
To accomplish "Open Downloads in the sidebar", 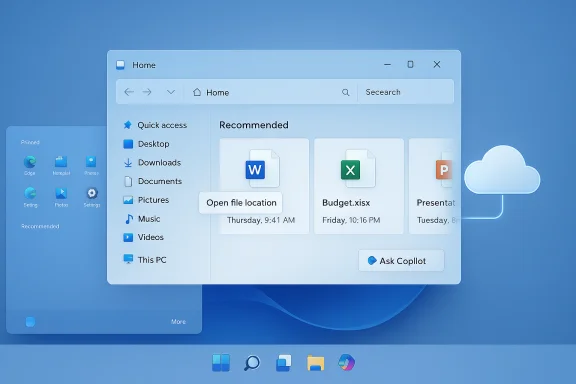I will click(152, 162).
